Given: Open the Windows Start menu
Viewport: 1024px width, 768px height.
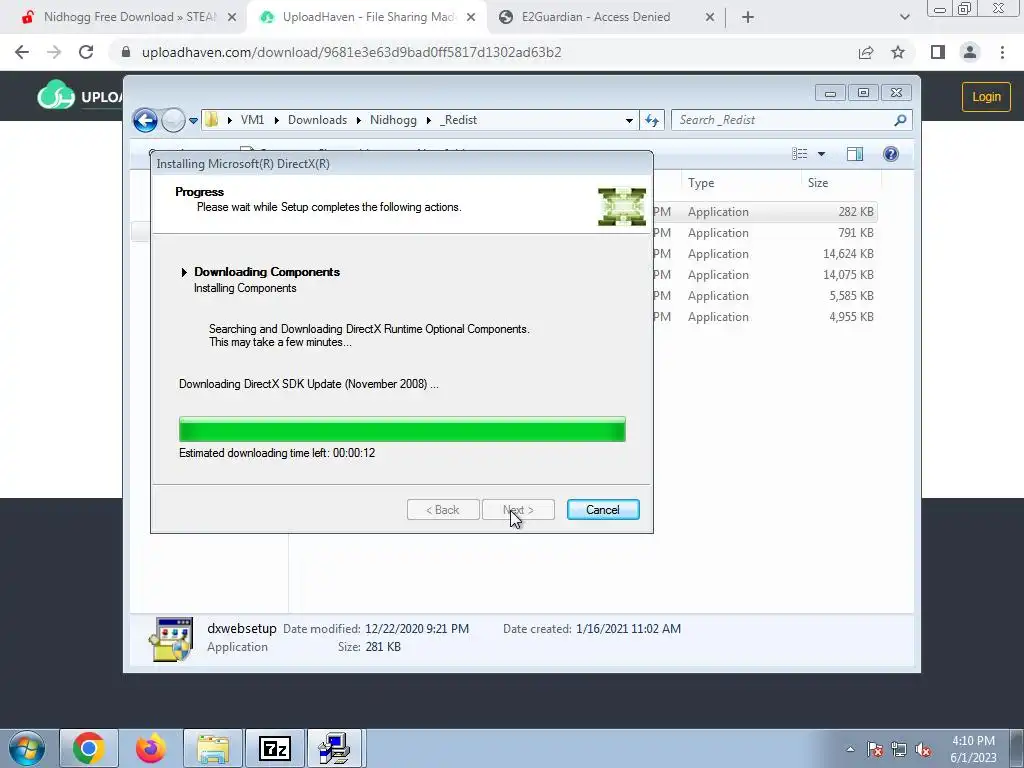Looking at the screenshot, I should click(x=27, y=748).
